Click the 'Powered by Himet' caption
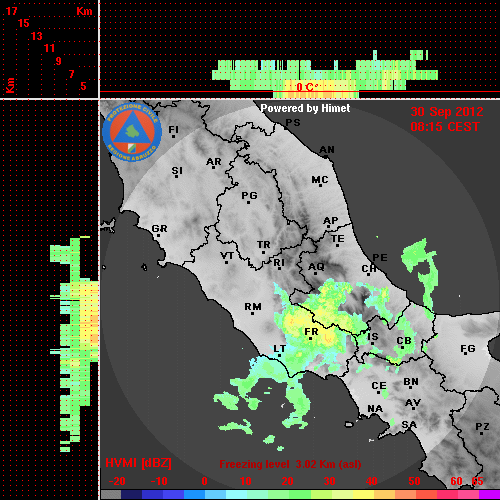 pyautogui.click(x=305, y=108)
